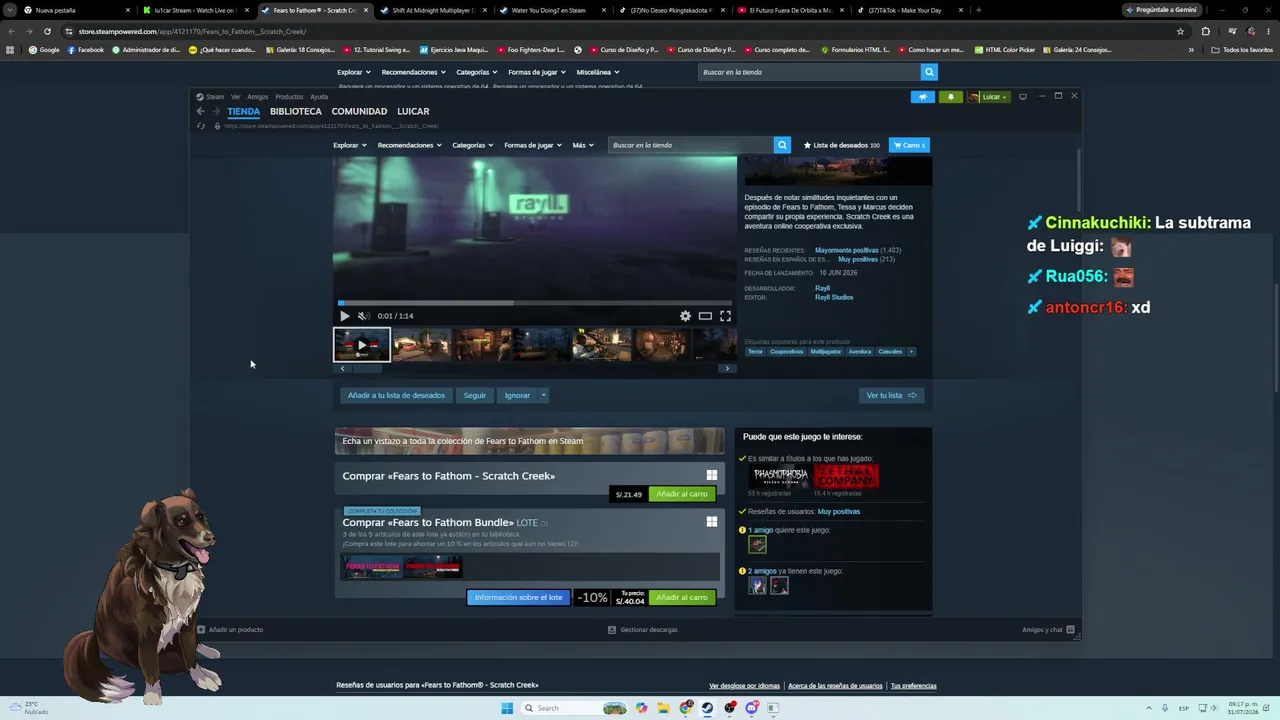The height and width of the screenshot is (720, 1280).
Task: Open 'Ver tu lista' button
Action: [891, 395]
